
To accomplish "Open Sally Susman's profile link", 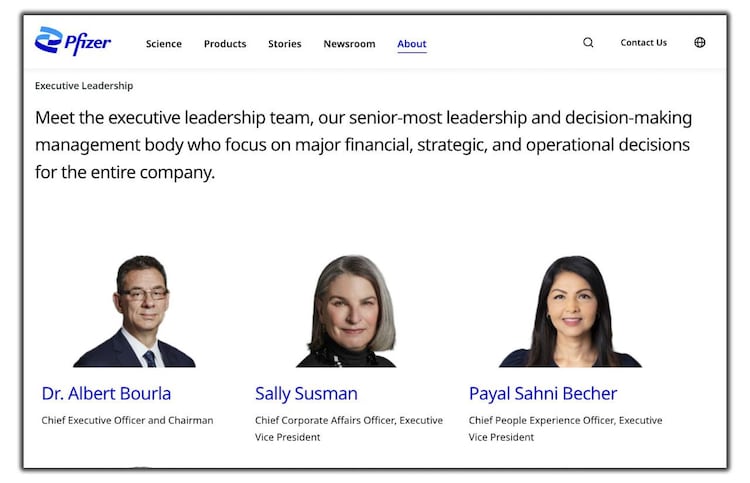I will 306,393.
